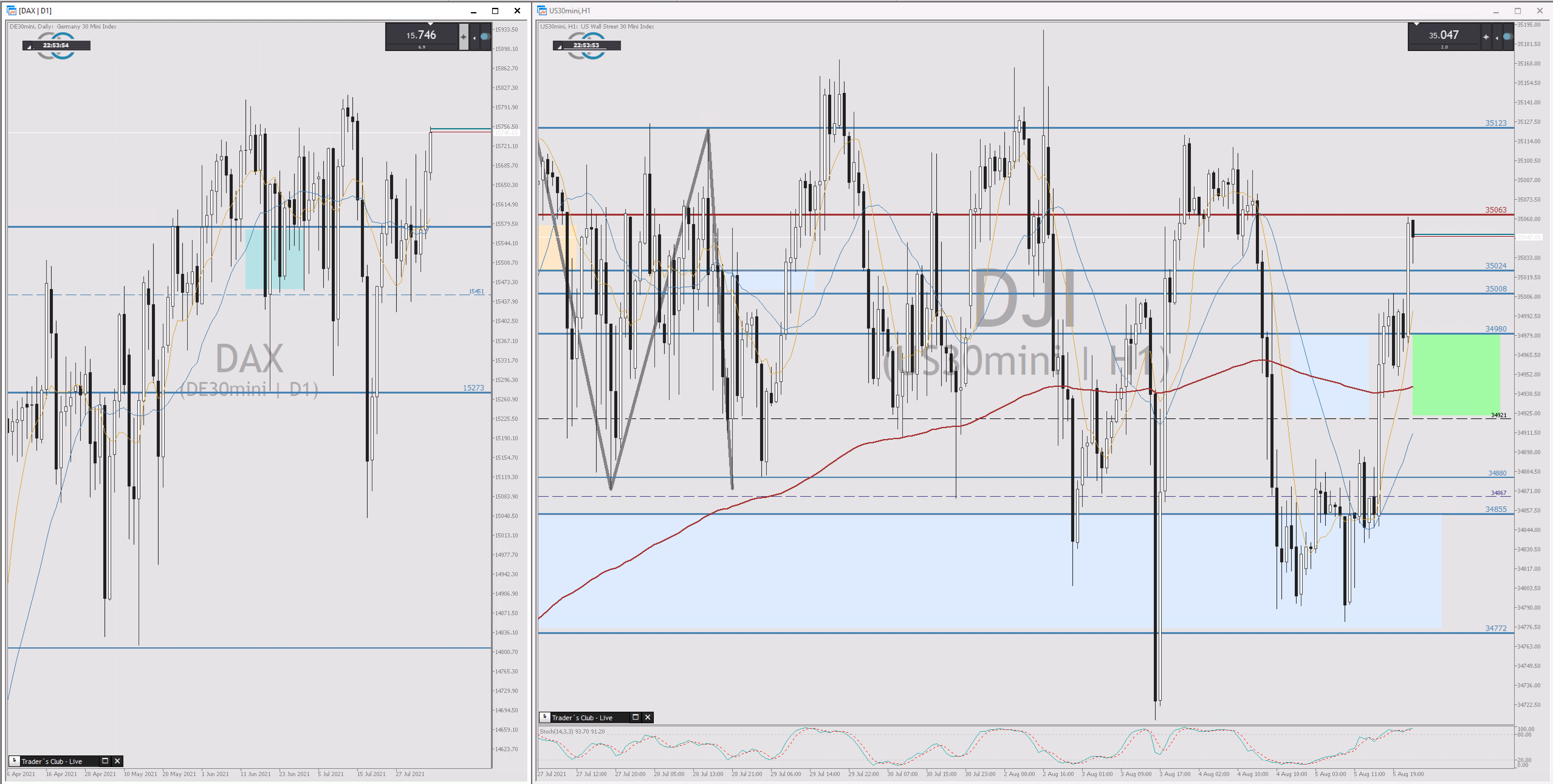Click the 15451 dashed level label
Screen dimensions: 1553x784
tap(476, 291)
